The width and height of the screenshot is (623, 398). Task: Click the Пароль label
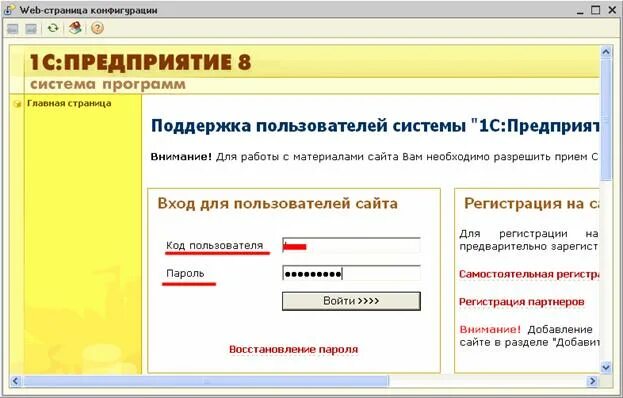[185, 273]
